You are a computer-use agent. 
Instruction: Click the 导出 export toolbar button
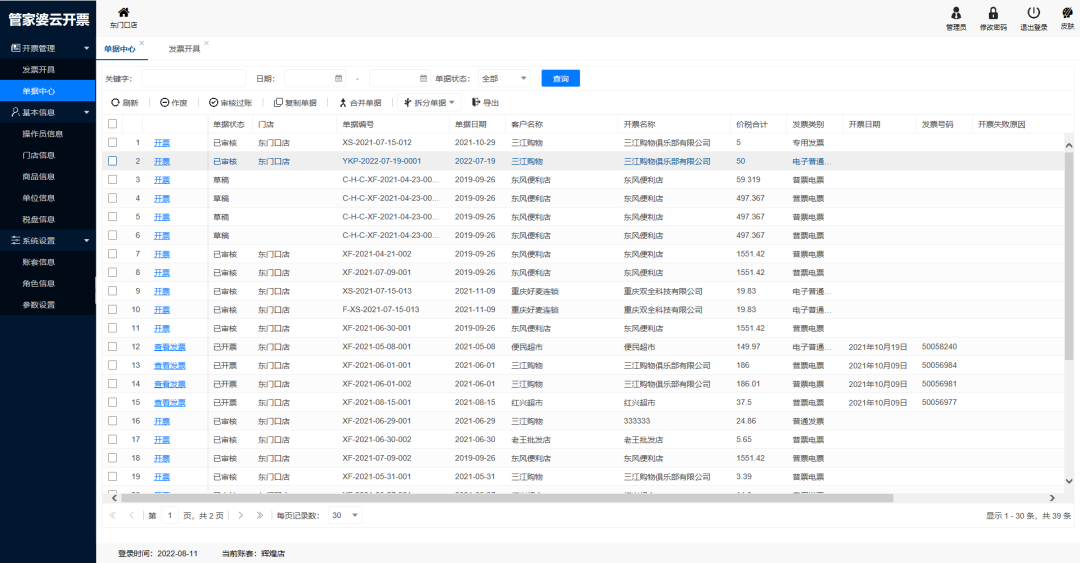(x=485, y=103)
